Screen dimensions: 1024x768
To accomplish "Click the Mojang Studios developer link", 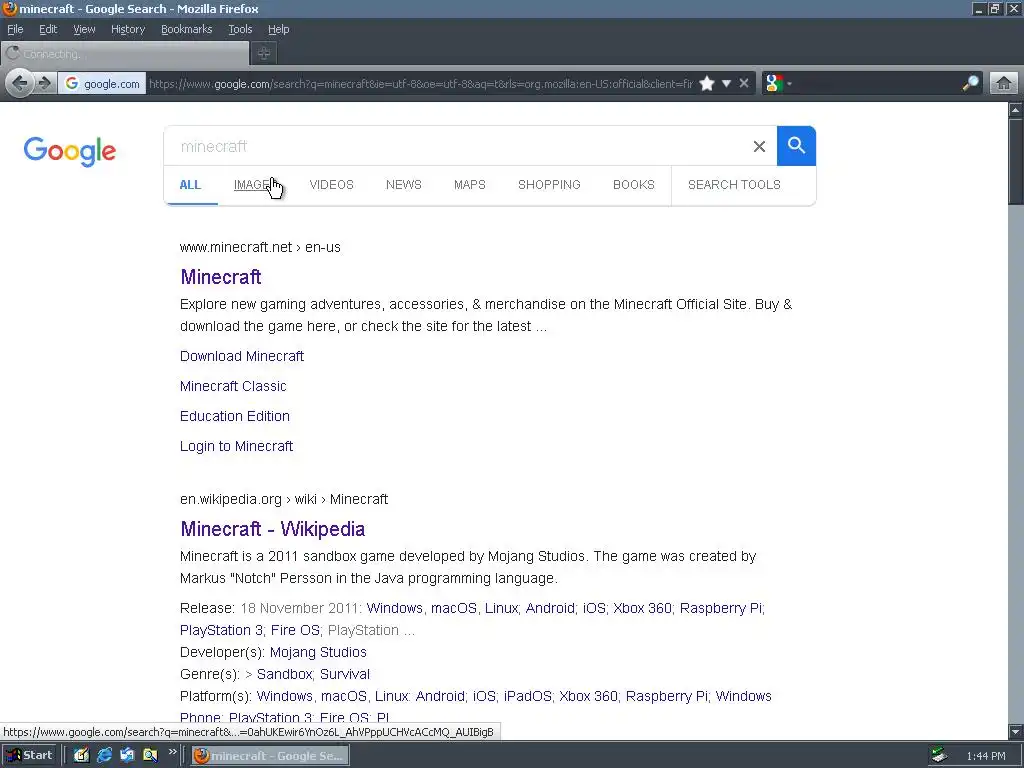I will (318, 652).
